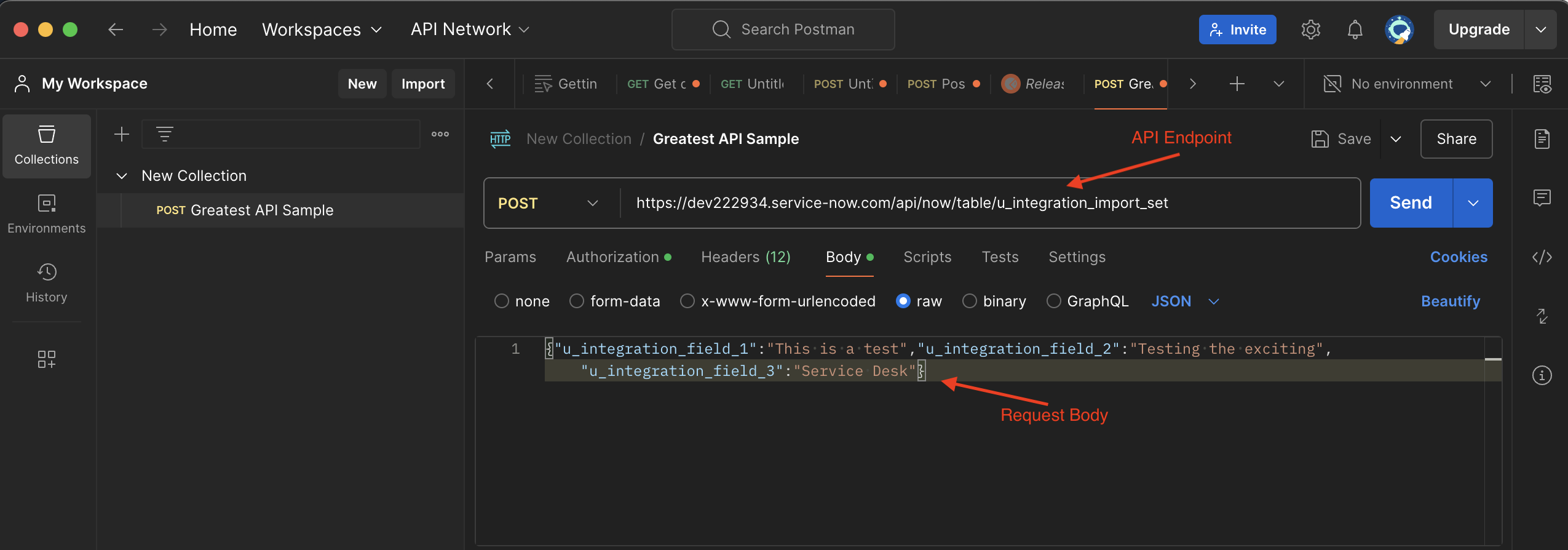Open the code snippet panel icon
Viewport: 1568px width, 550px height.
(x=1542, y=257)
